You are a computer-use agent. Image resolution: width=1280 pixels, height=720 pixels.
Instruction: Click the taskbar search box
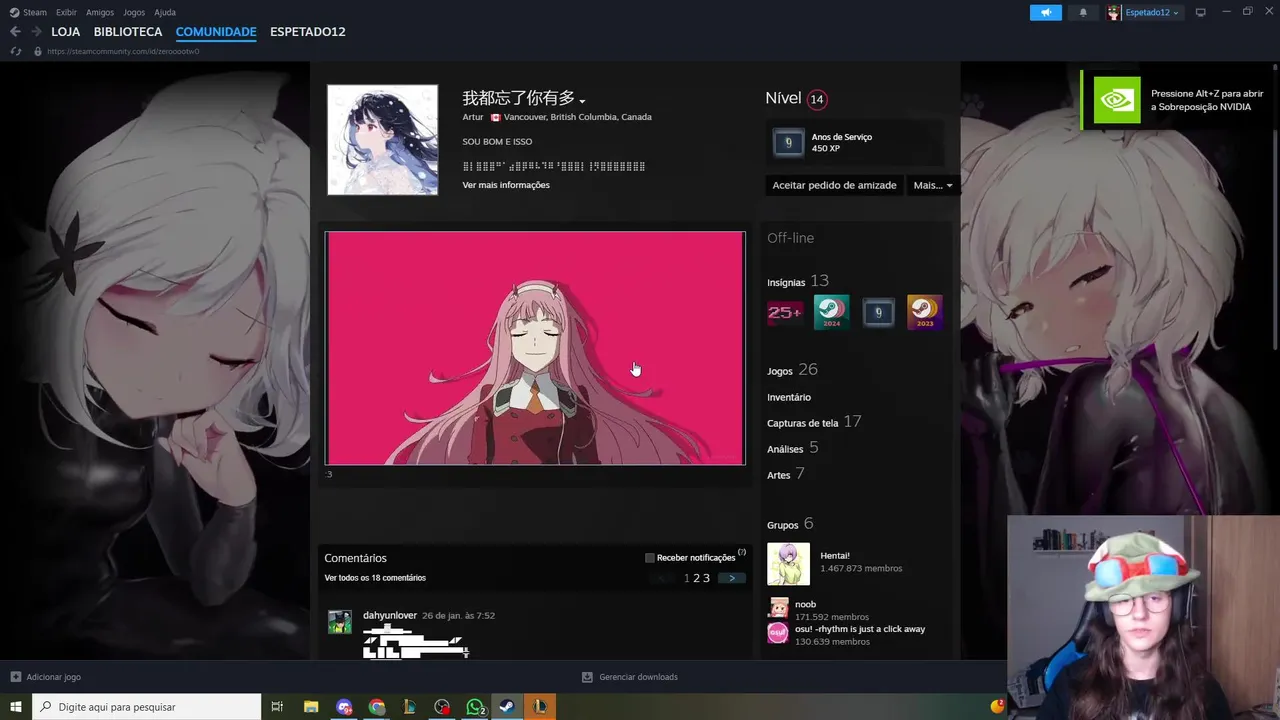(147, 707)
